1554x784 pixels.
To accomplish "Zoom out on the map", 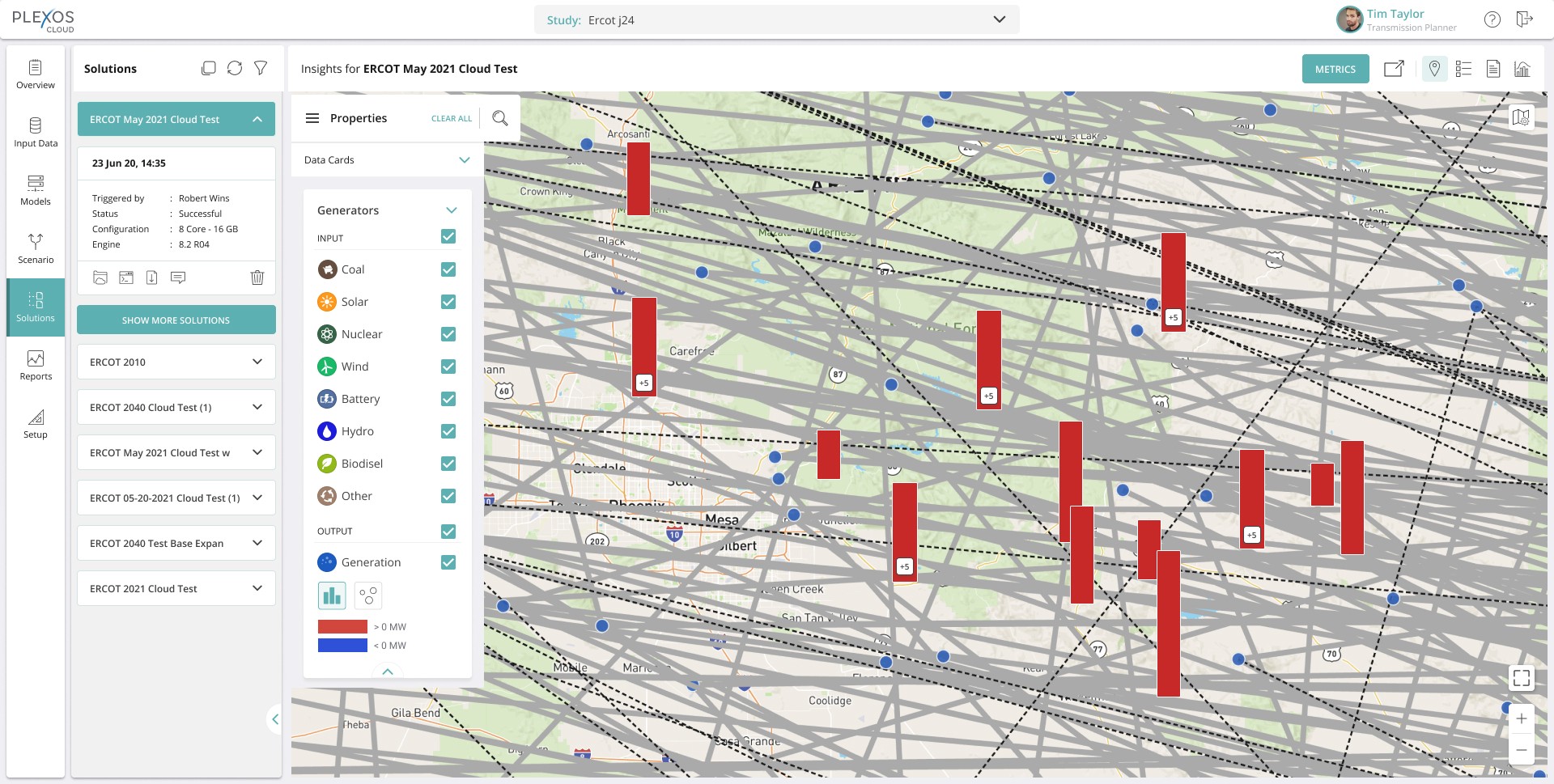I will click(x=1522, y=750).
